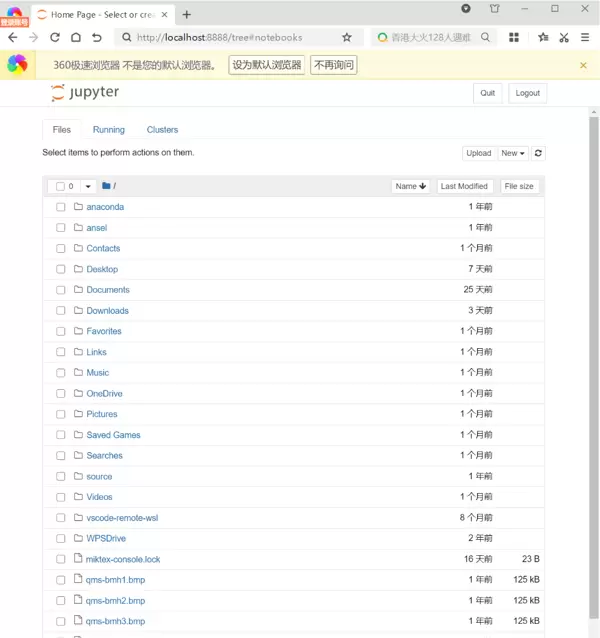Tick the checkbox for miktex-console.lock
The width and height of the screenshot is (600, 638).
point(61,559)
